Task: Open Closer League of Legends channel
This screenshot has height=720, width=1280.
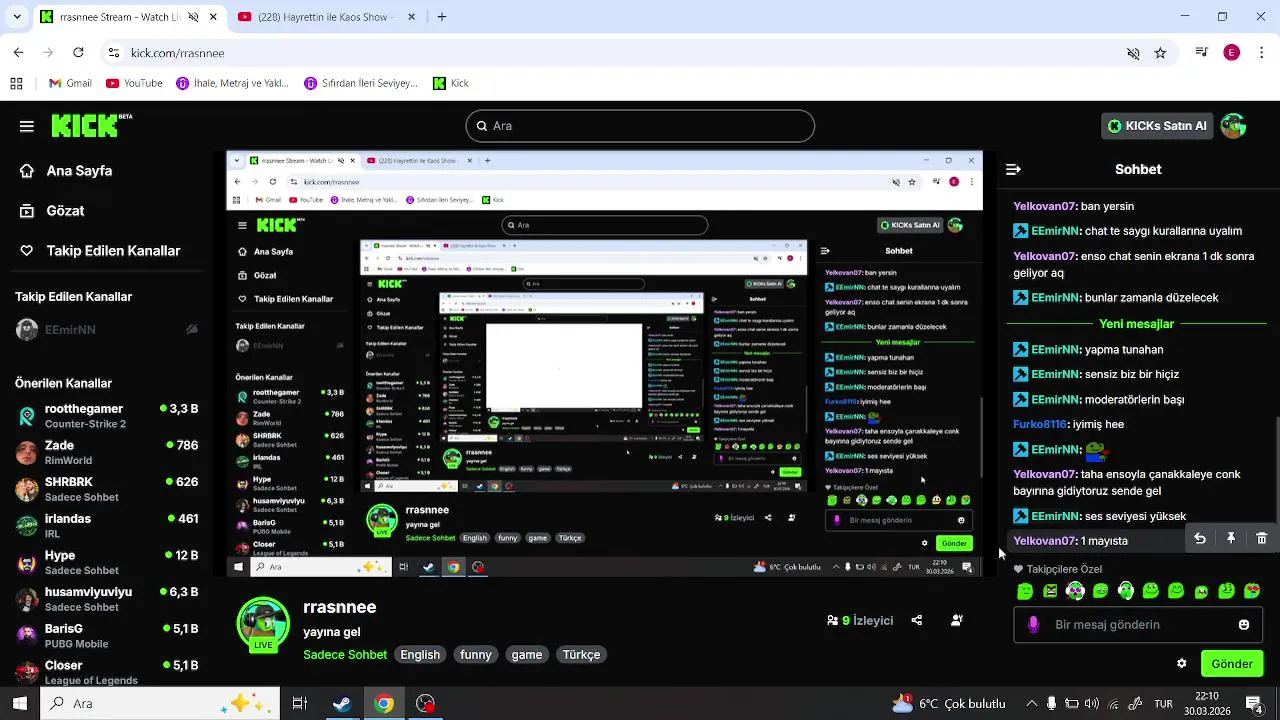Action: coord(107,672)
